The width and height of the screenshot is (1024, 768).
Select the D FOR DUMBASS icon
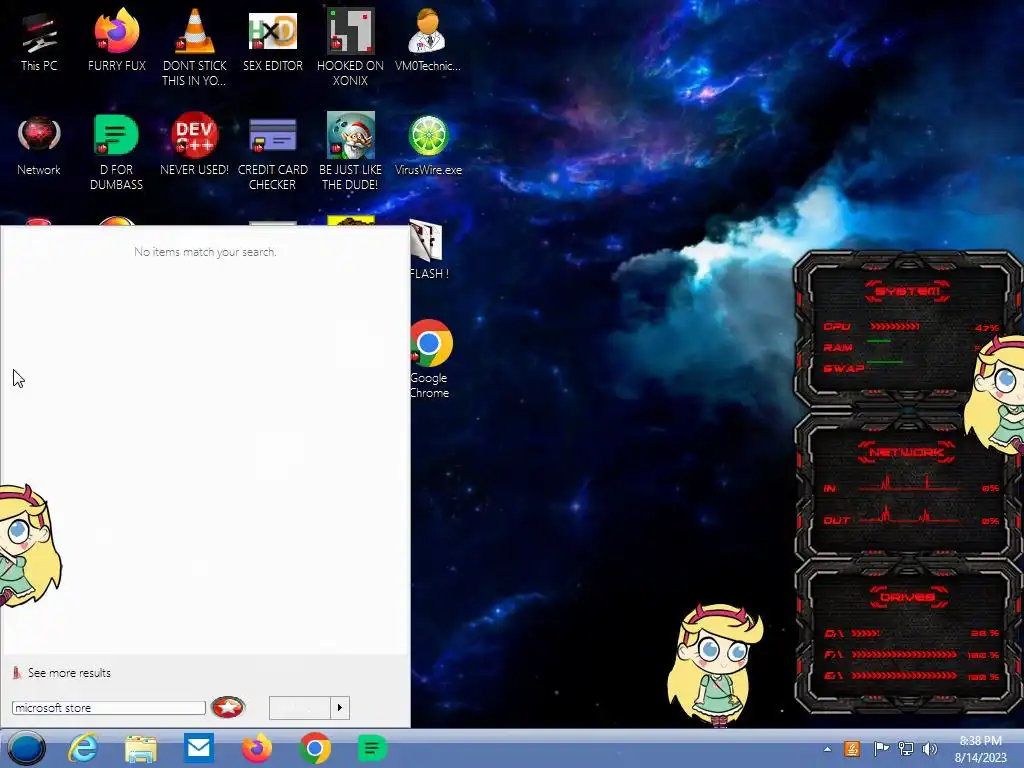tap(116, 152)
